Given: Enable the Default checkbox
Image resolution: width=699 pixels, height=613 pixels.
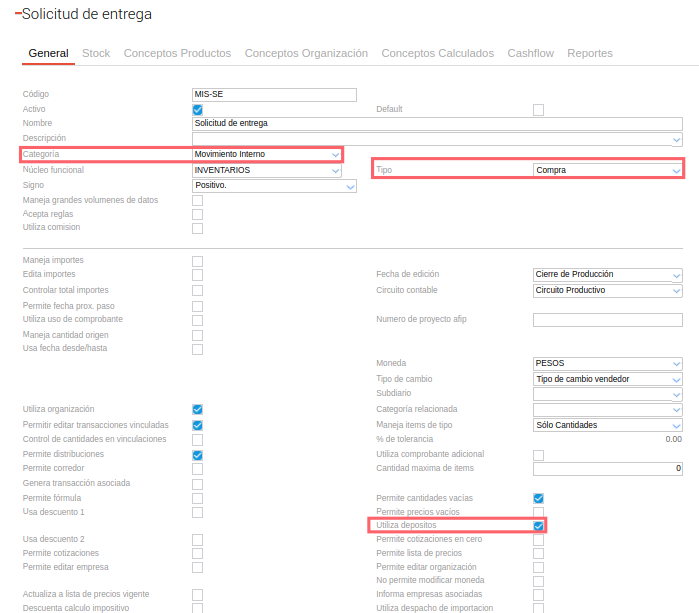Looking at the screenshot, I should (x=539, y=109).
